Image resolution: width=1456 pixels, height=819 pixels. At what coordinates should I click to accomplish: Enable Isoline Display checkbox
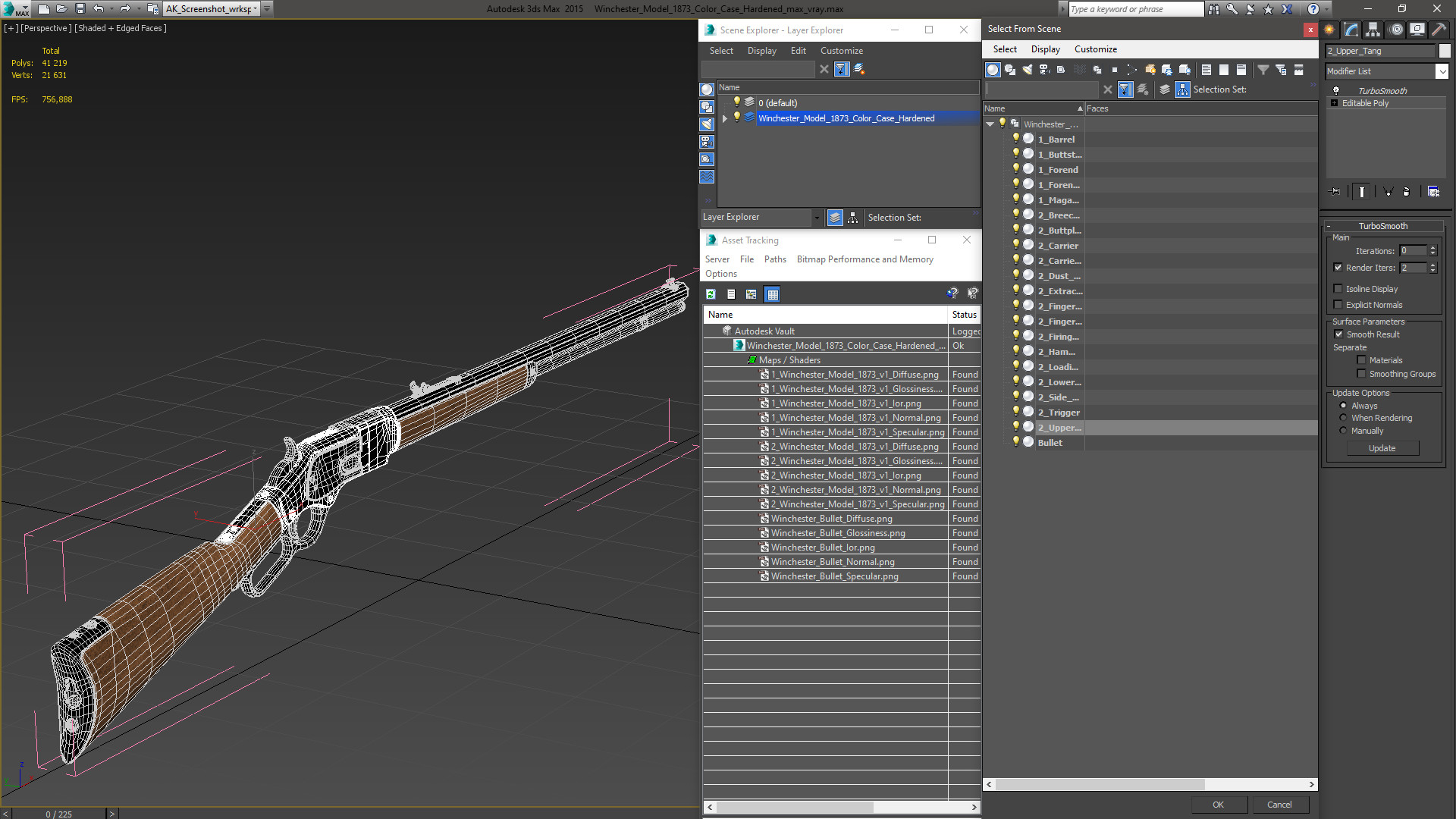point(1338,289)
